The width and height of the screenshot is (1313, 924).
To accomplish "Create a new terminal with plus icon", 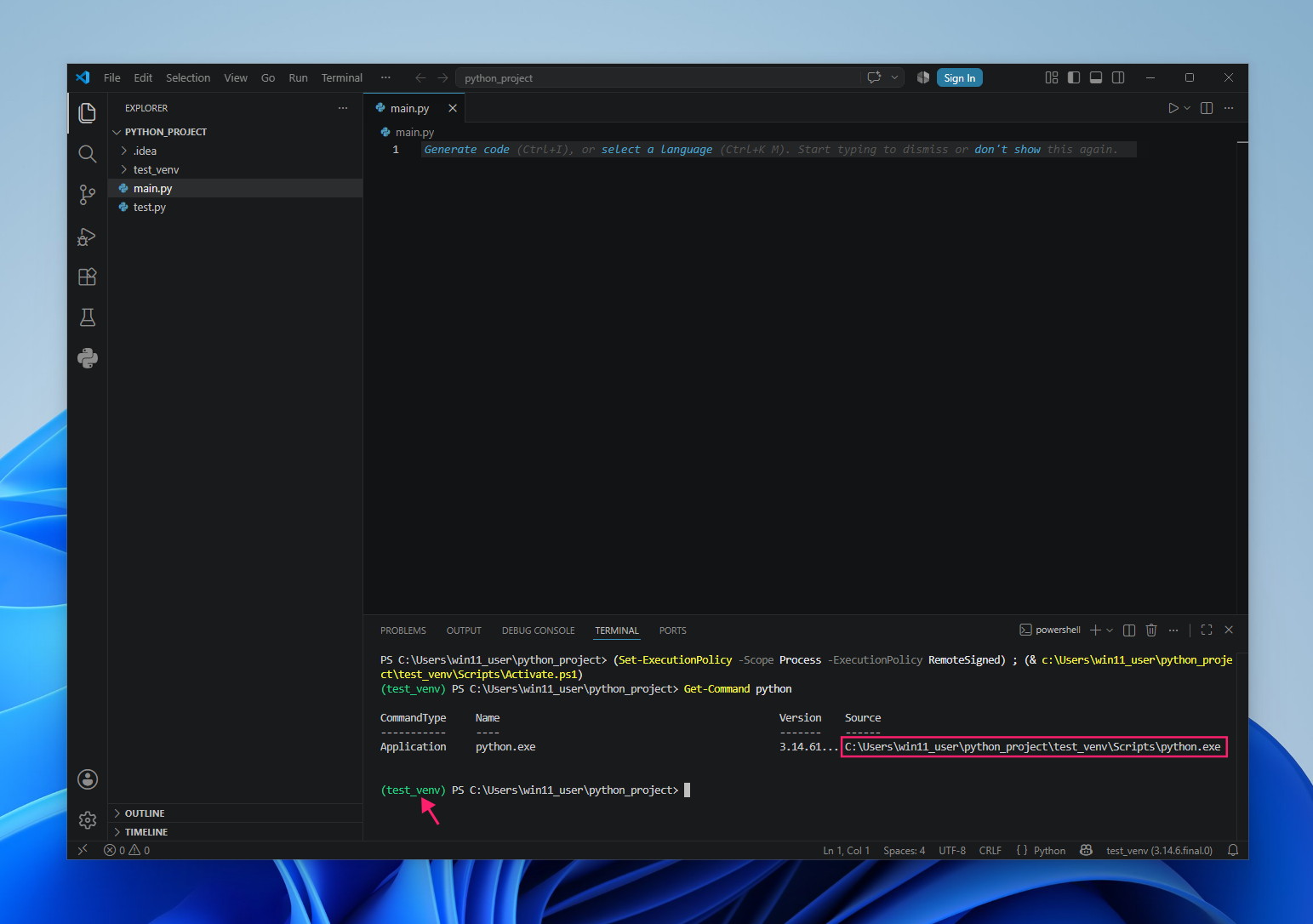I will pos(1095,630).
